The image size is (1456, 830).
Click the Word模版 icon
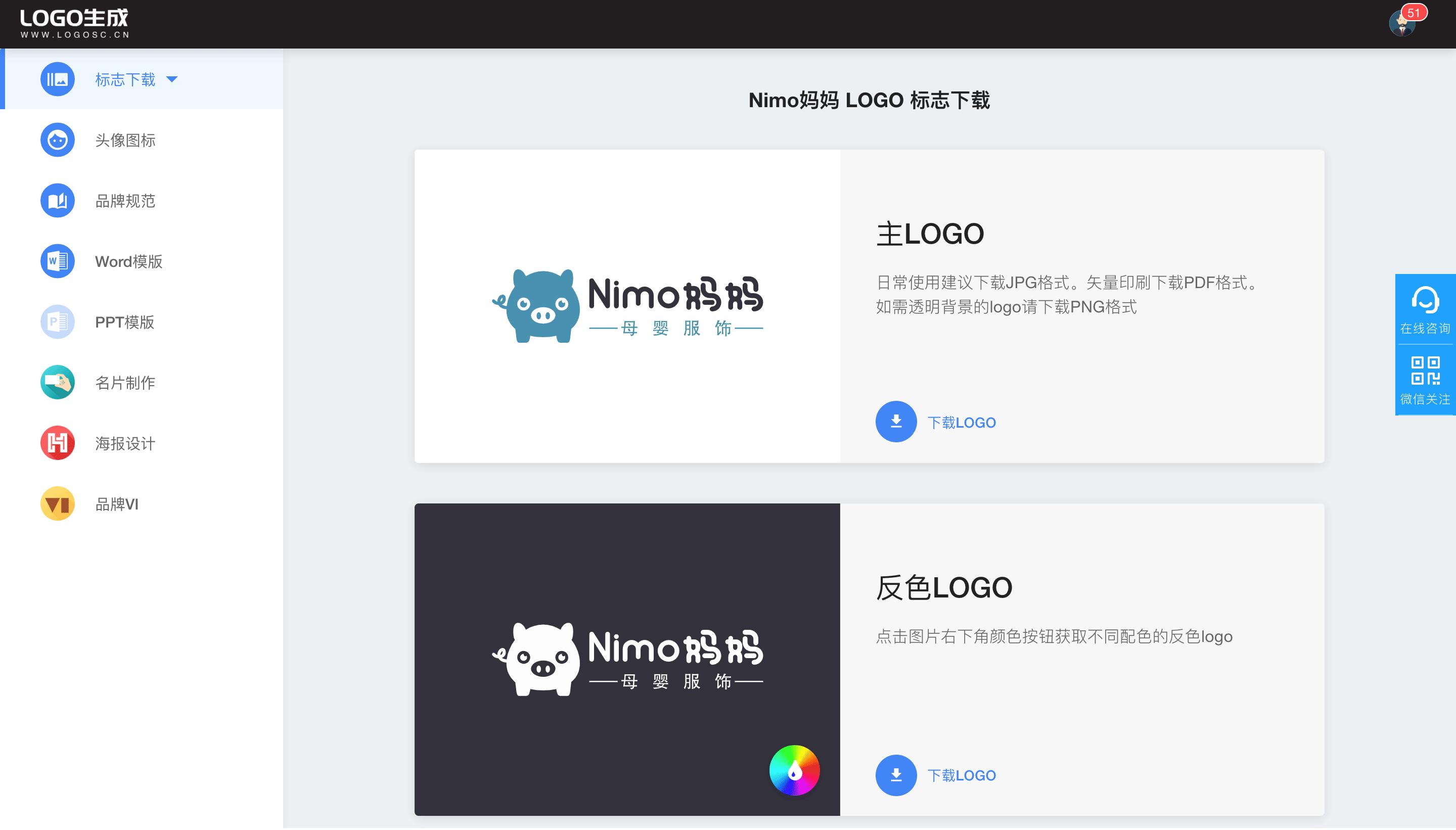click(57, 261)
